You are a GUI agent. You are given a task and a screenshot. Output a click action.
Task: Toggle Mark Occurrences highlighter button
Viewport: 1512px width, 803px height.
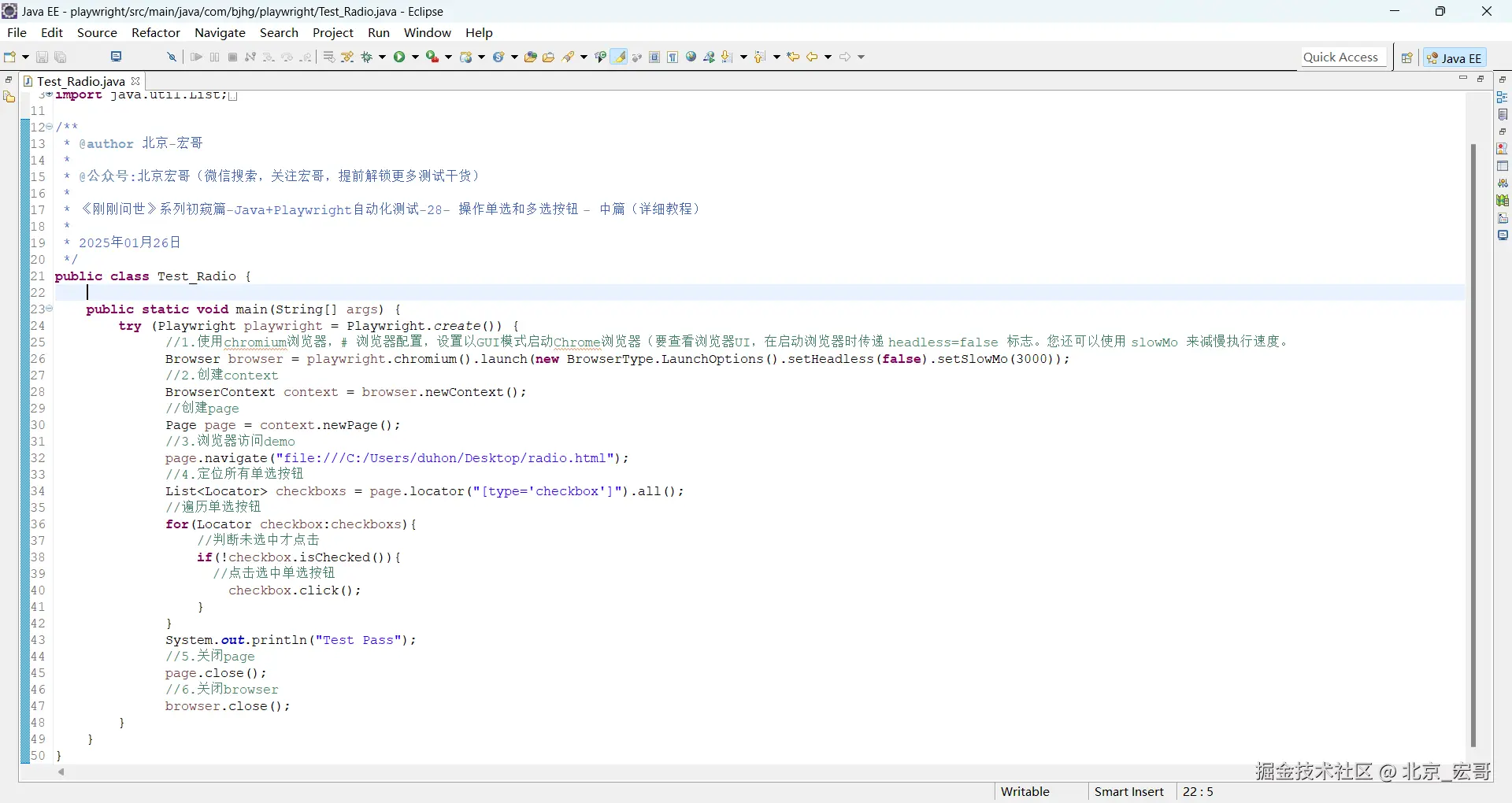pos(620,57)
